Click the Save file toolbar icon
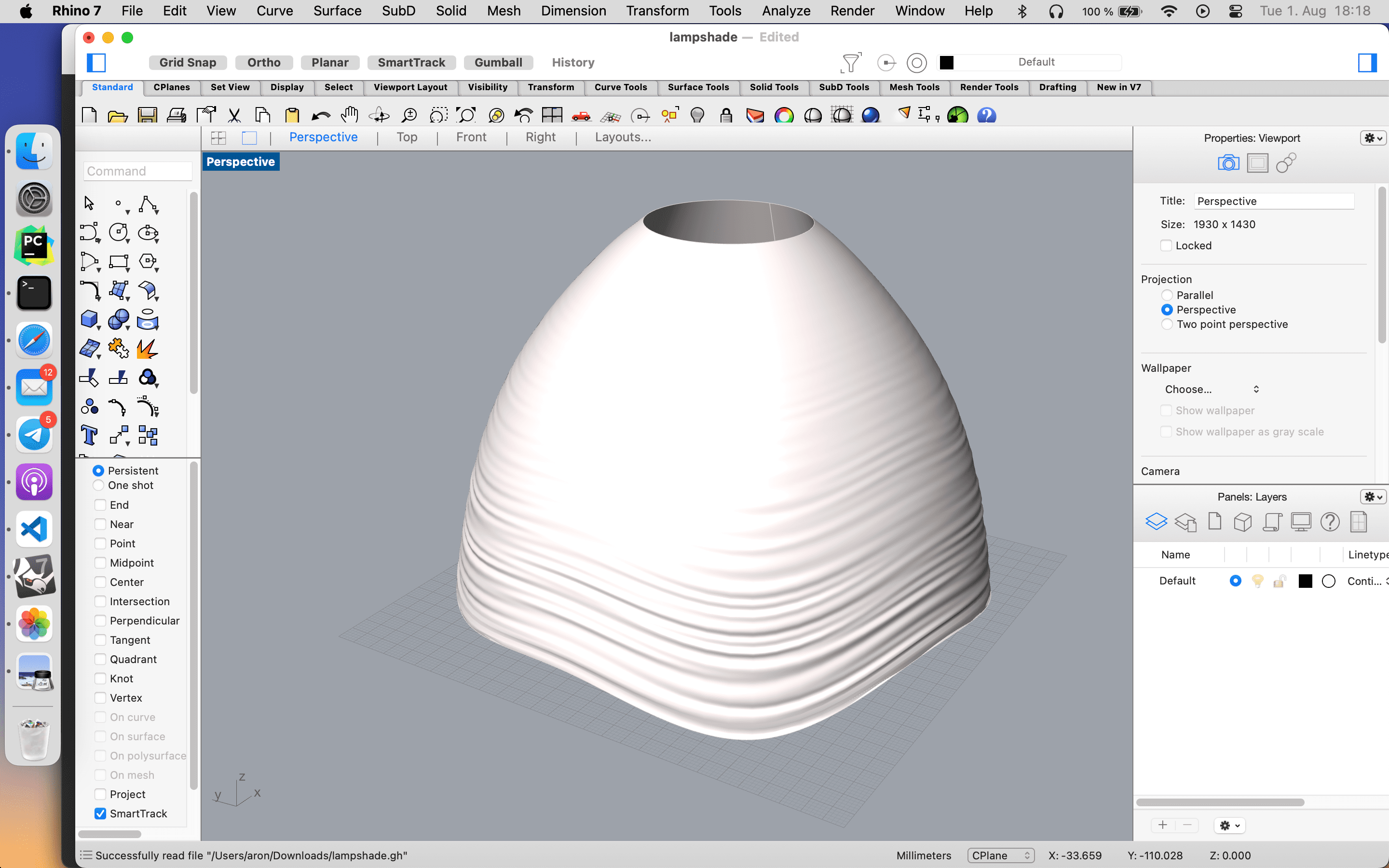This screenshot has height=868, width=1389. pyautogui.click(x=148, y=115)
